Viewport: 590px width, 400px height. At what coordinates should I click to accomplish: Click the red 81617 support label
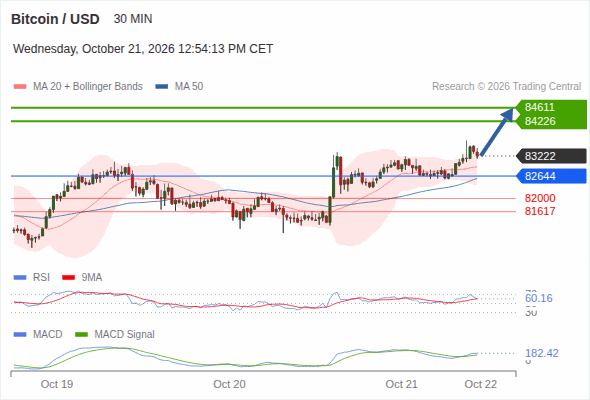pos(540,211)
